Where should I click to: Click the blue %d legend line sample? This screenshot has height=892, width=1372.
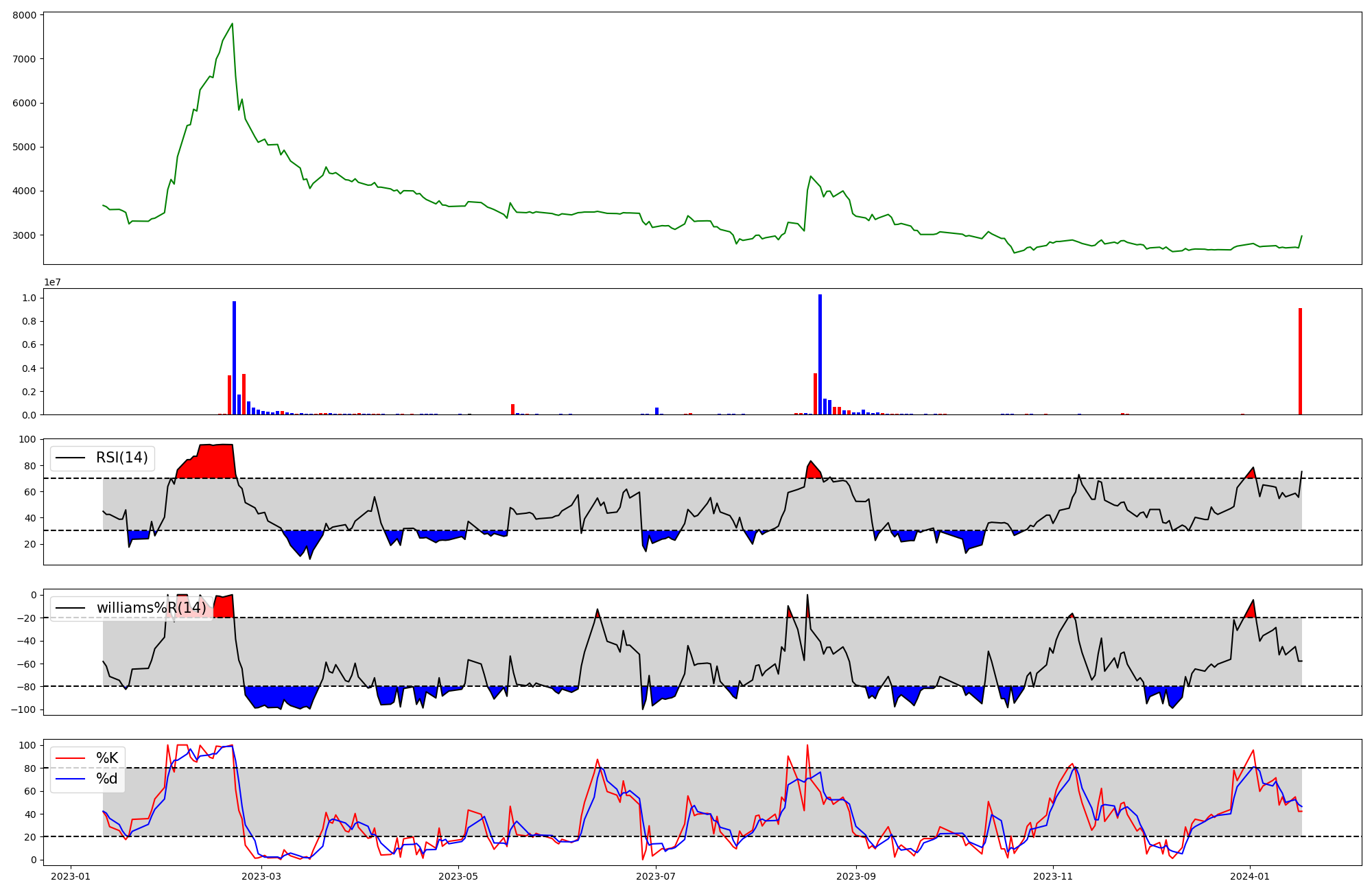pos(70,779)
